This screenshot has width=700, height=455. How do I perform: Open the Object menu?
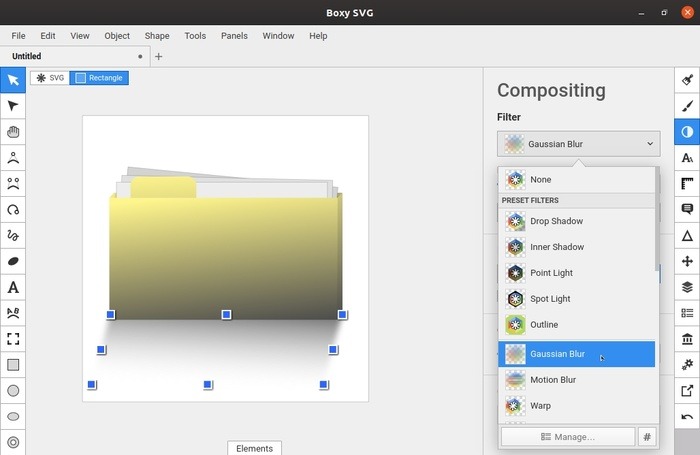point(117,36)
